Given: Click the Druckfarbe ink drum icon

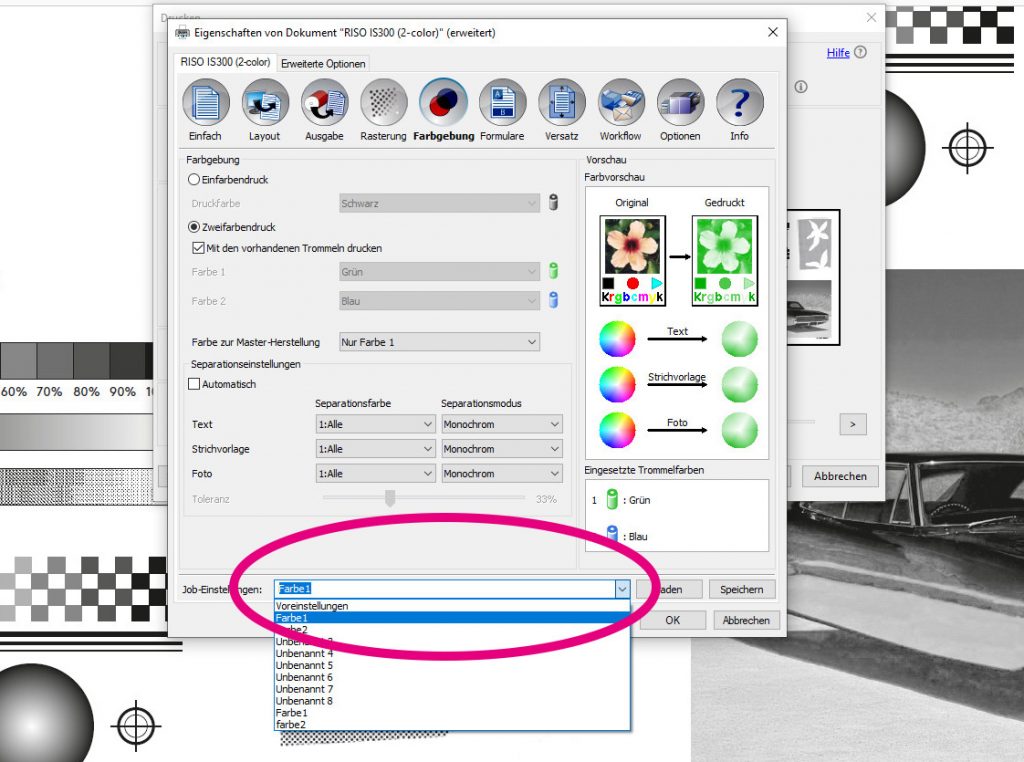Looking at the screenshot, I should pos(553,202).
